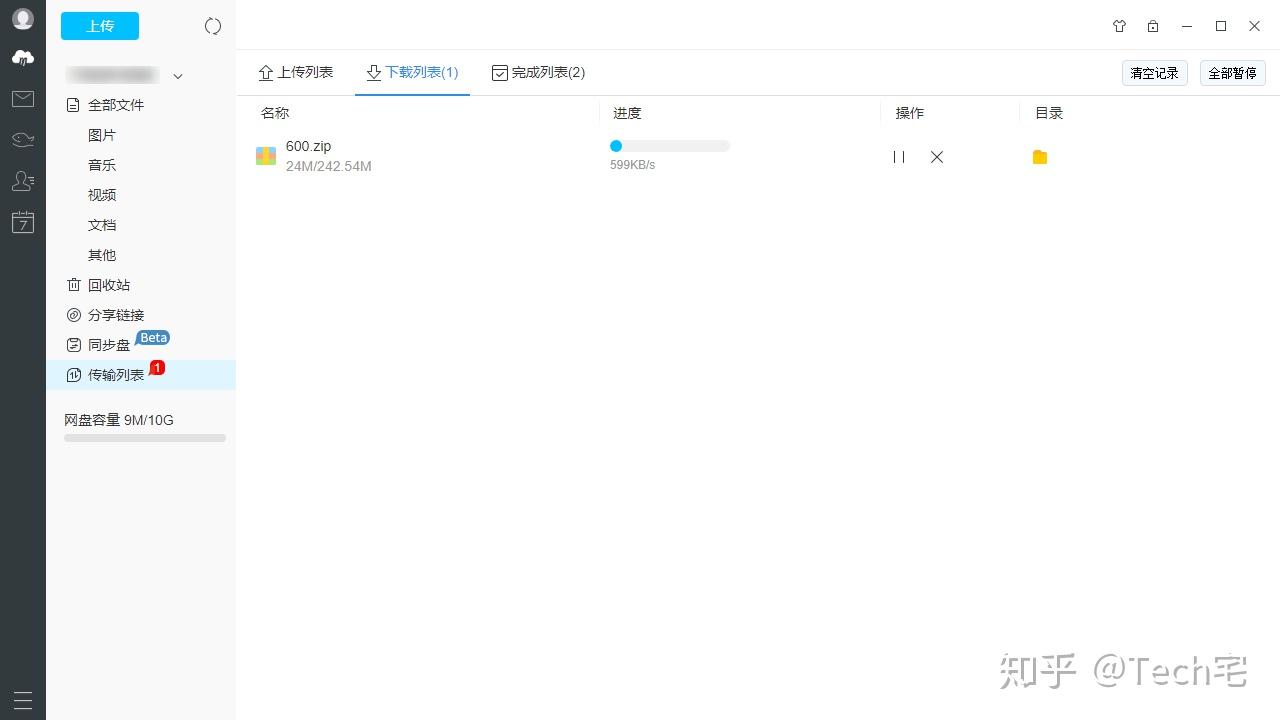Maximize the application window
1280x720 pixels.
[x=1221, y=26]
